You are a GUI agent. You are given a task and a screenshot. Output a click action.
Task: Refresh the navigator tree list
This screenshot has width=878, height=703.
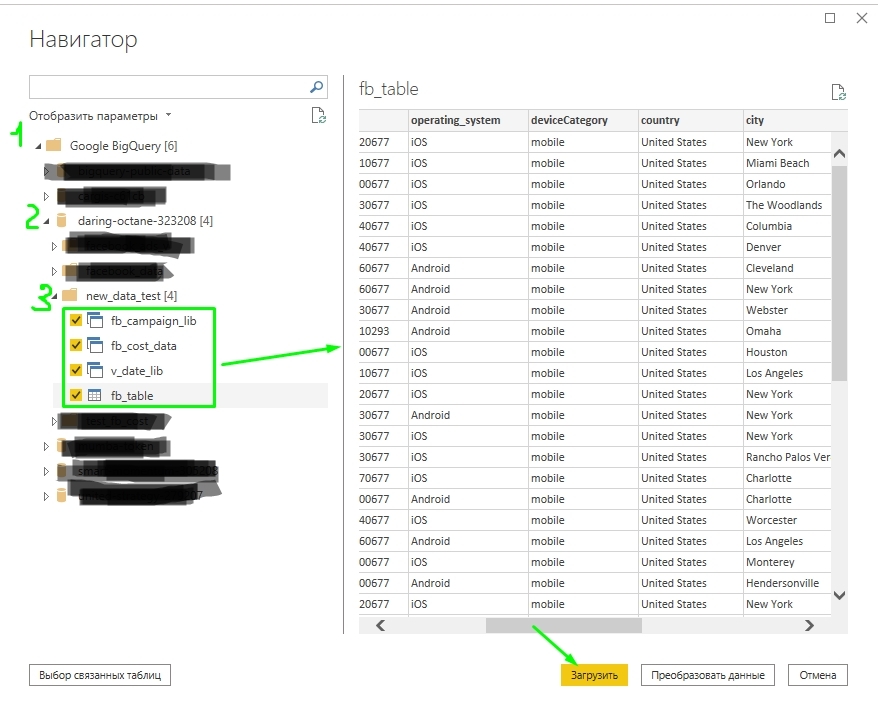tap(318, 115)
